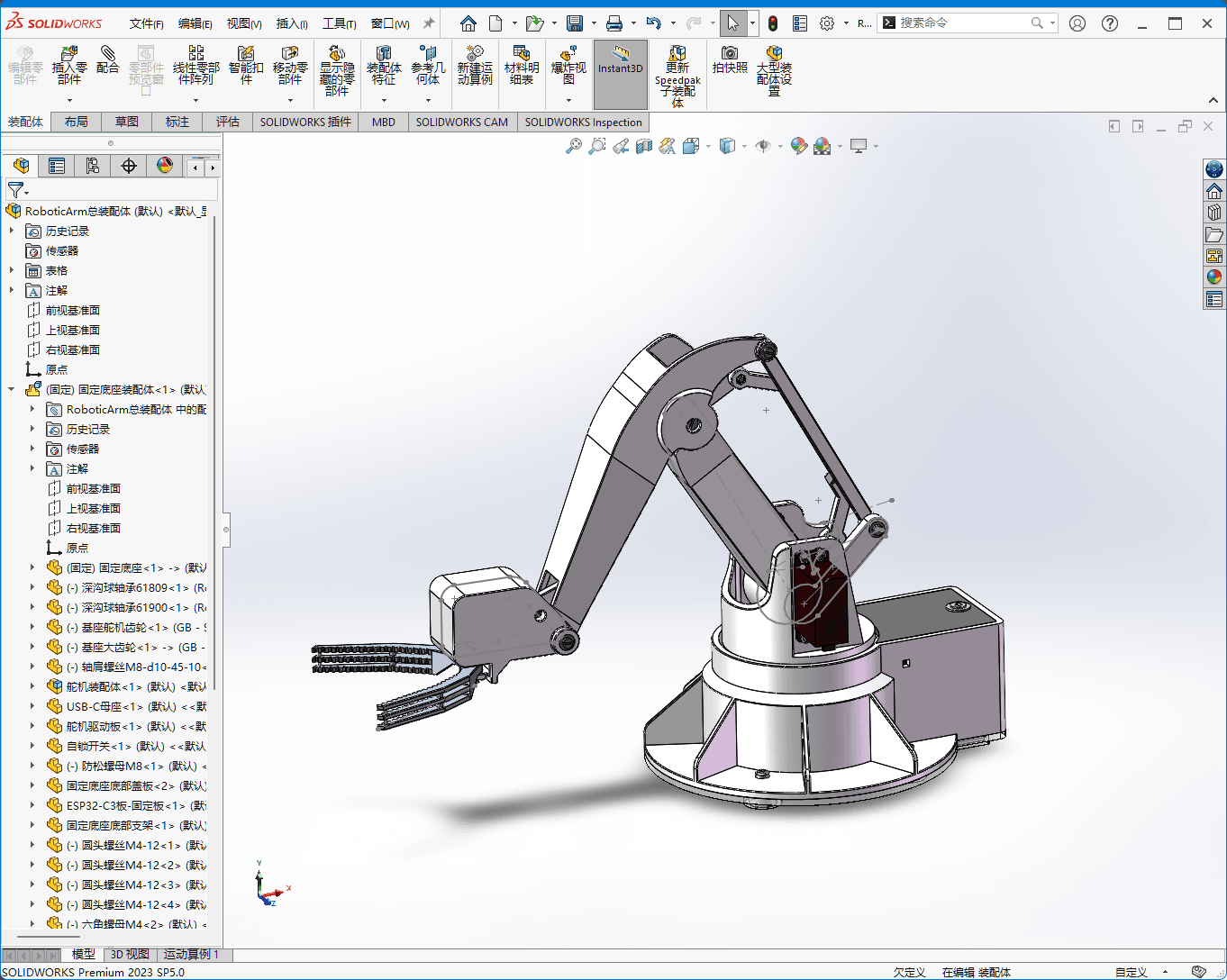Select the 运动算例 1 bottom tab
This screenshot has width=1227, height=980.
[191, 954]
